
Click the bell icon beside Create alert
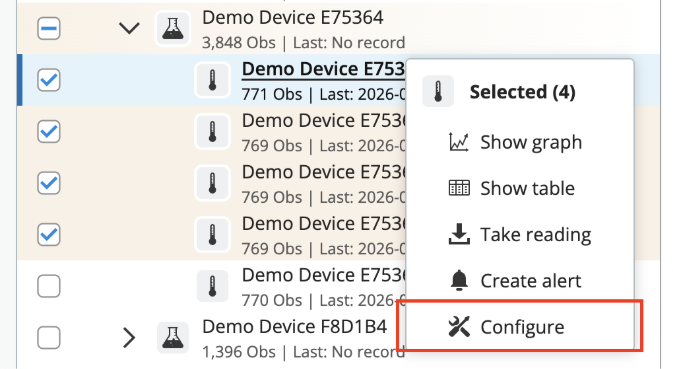459,281
